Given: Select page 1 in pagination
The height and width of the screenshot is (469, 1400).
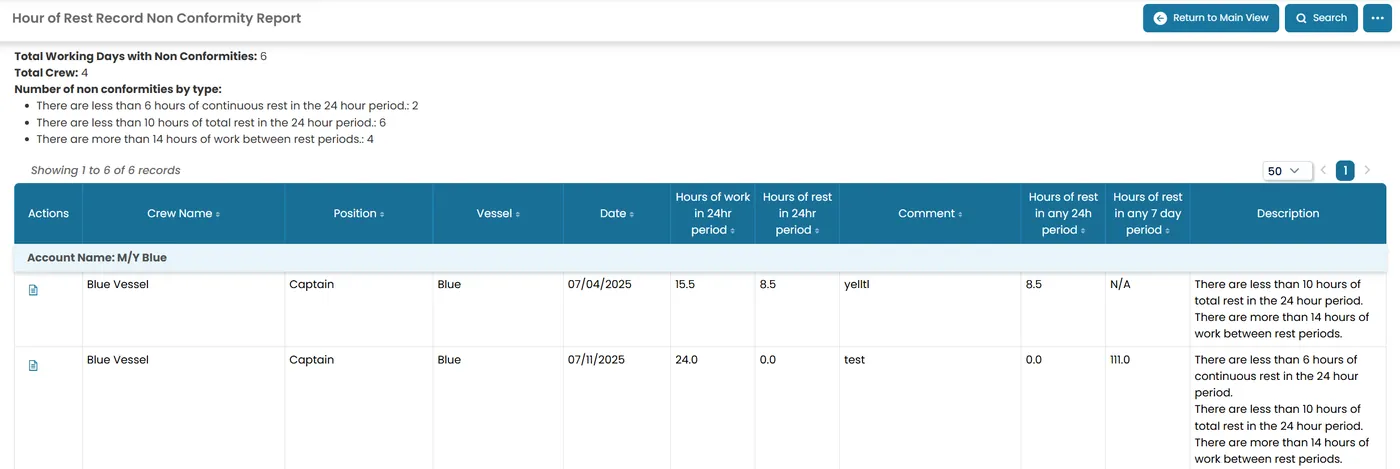Looking at the screenshot, I should point(1345,171).
